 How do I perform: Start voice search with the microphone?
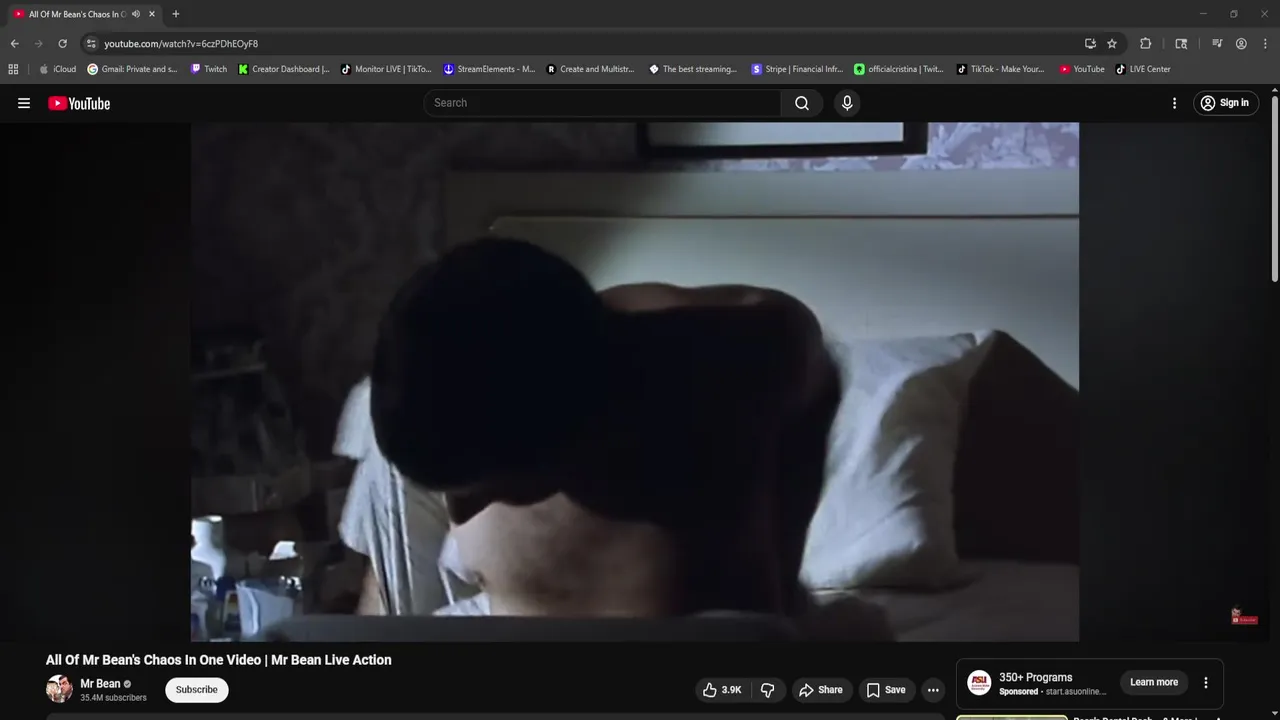point(847,103)
